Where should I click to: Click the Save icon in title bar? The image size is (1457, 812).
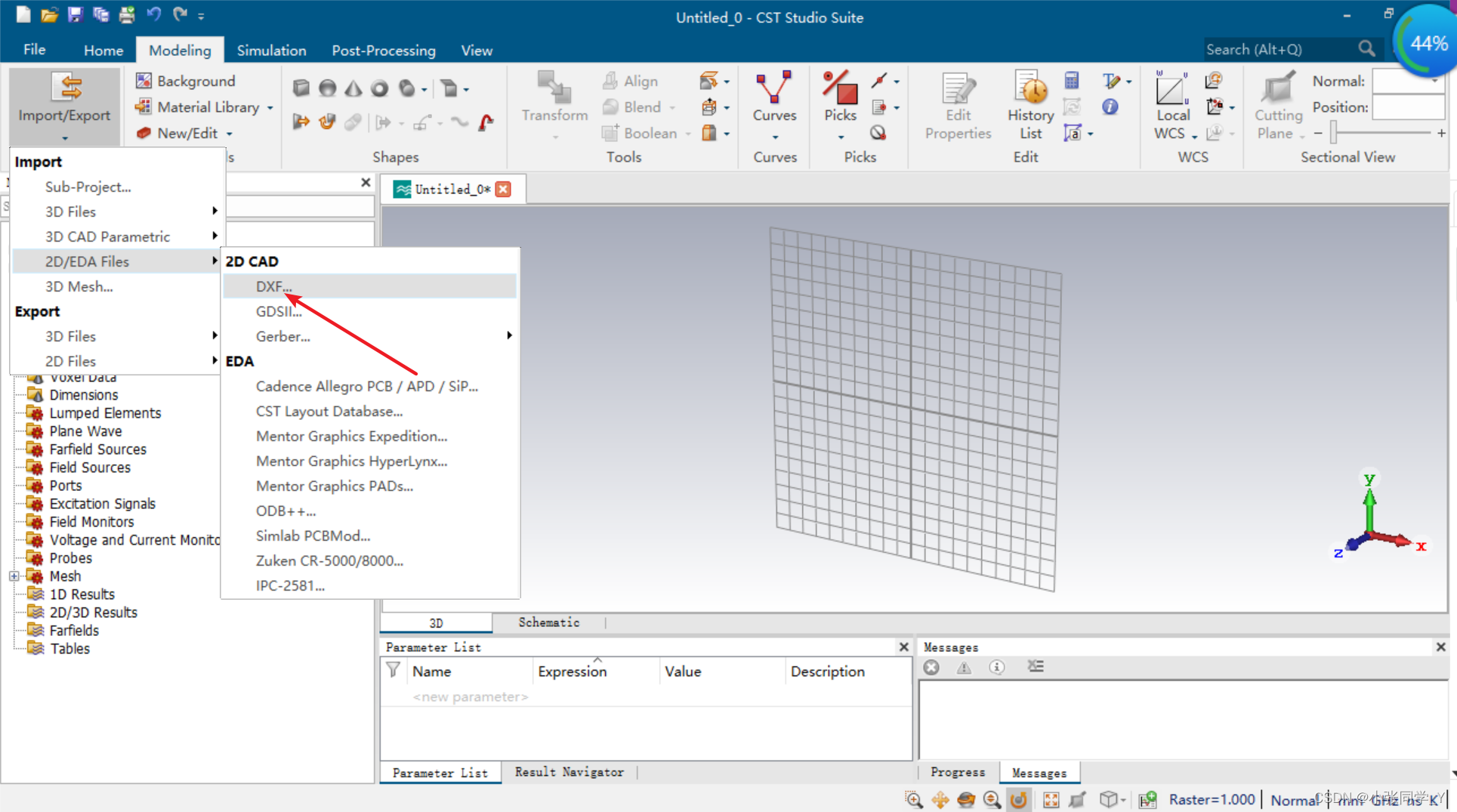click(74, 14)
